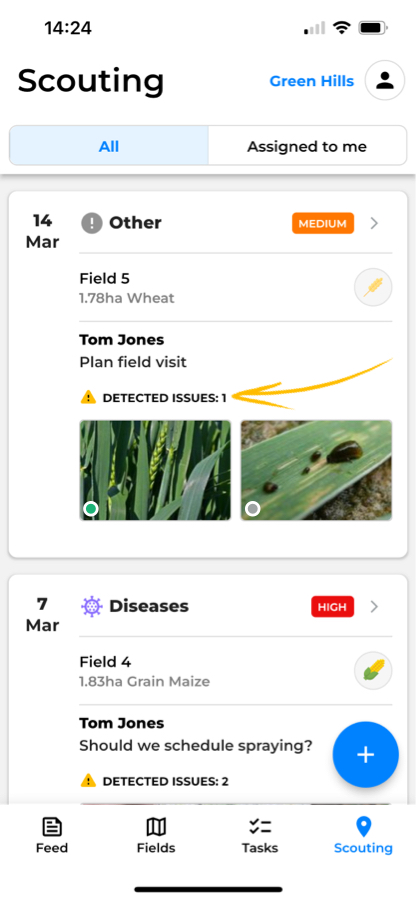Viewport: 416px width, 900px height.
Task: Select the green status dot on wheat photo
Action: 91,509
